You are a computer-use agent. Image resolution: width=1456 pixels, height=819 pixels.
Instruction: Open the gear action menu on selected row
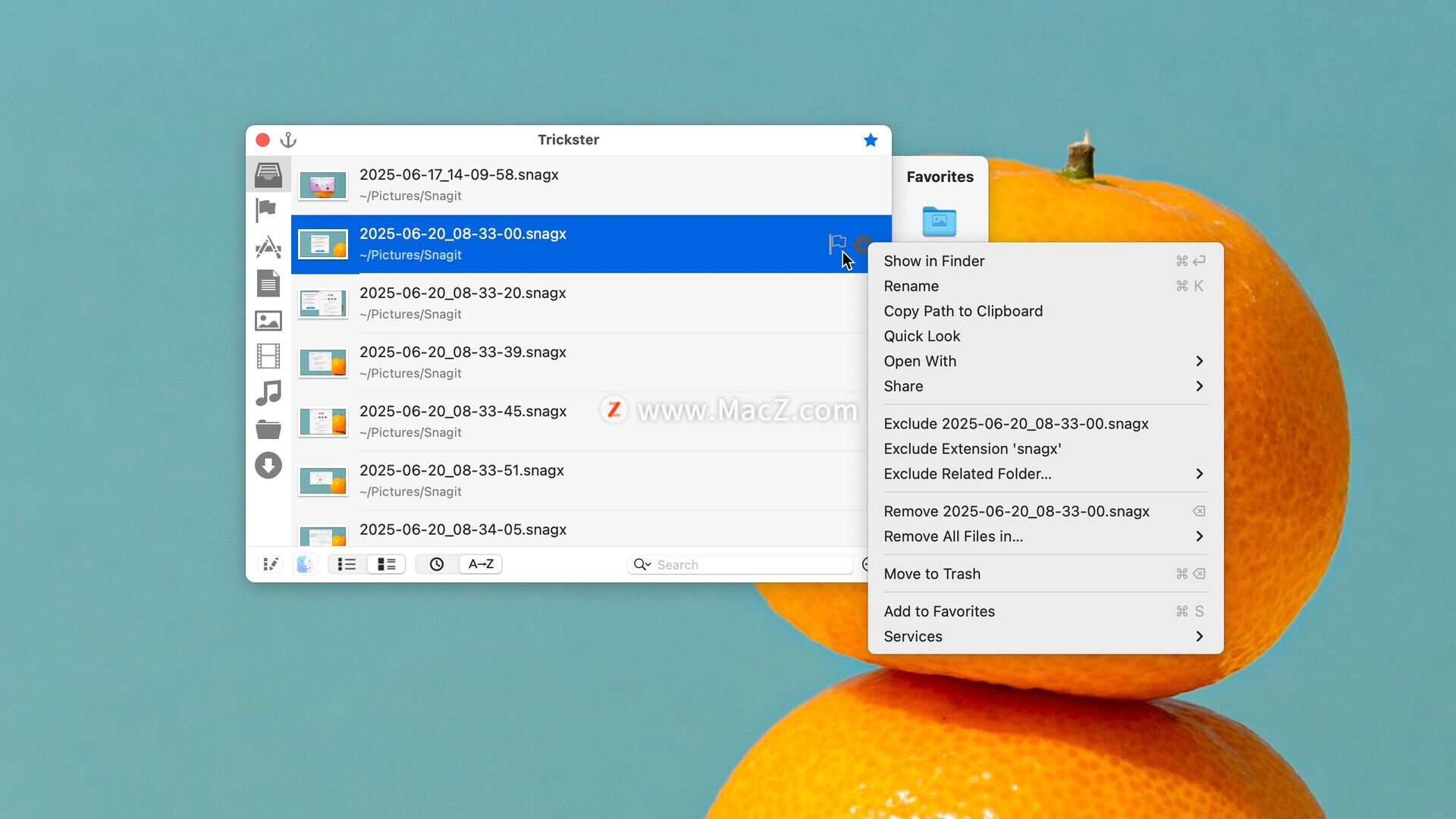point(862,243)
